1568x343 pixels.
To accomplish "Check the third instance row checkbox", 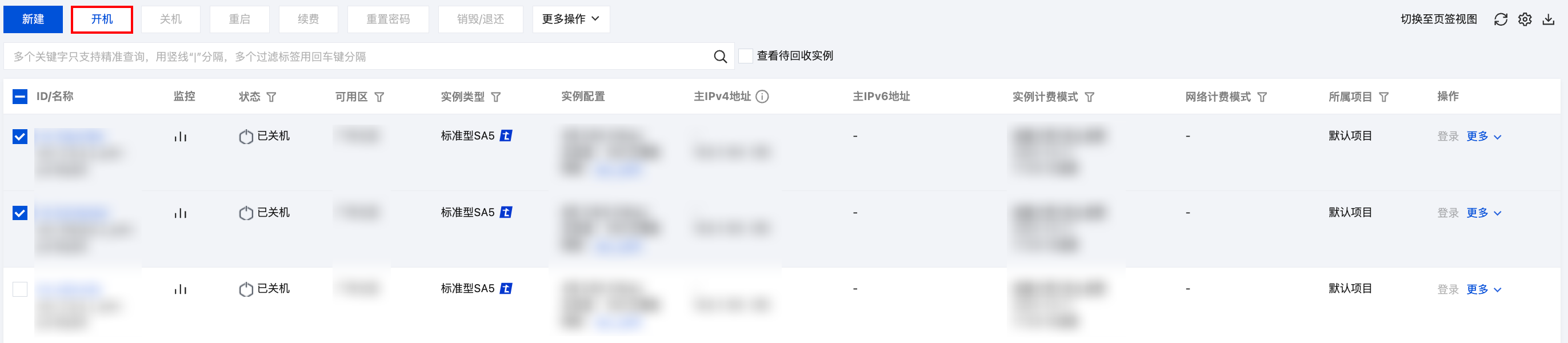I will coord(20,289).
